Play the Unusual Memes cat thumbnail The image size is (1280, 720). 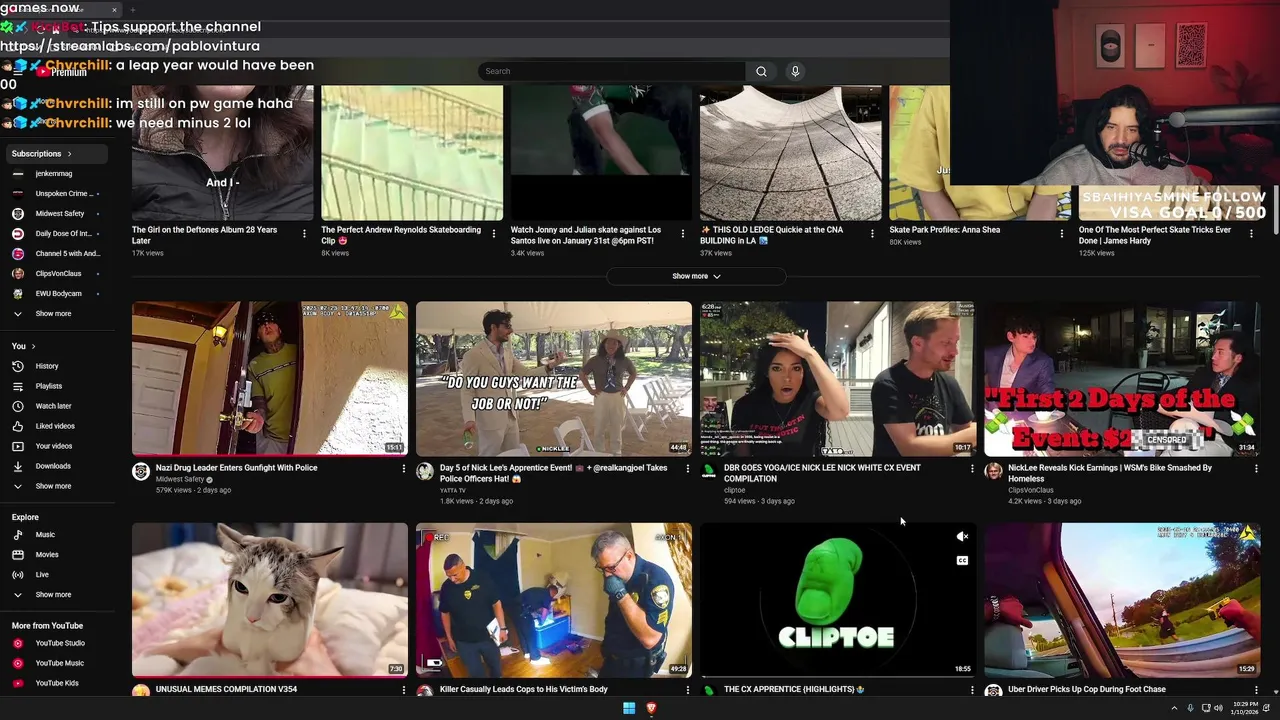(x=270, y=599)
